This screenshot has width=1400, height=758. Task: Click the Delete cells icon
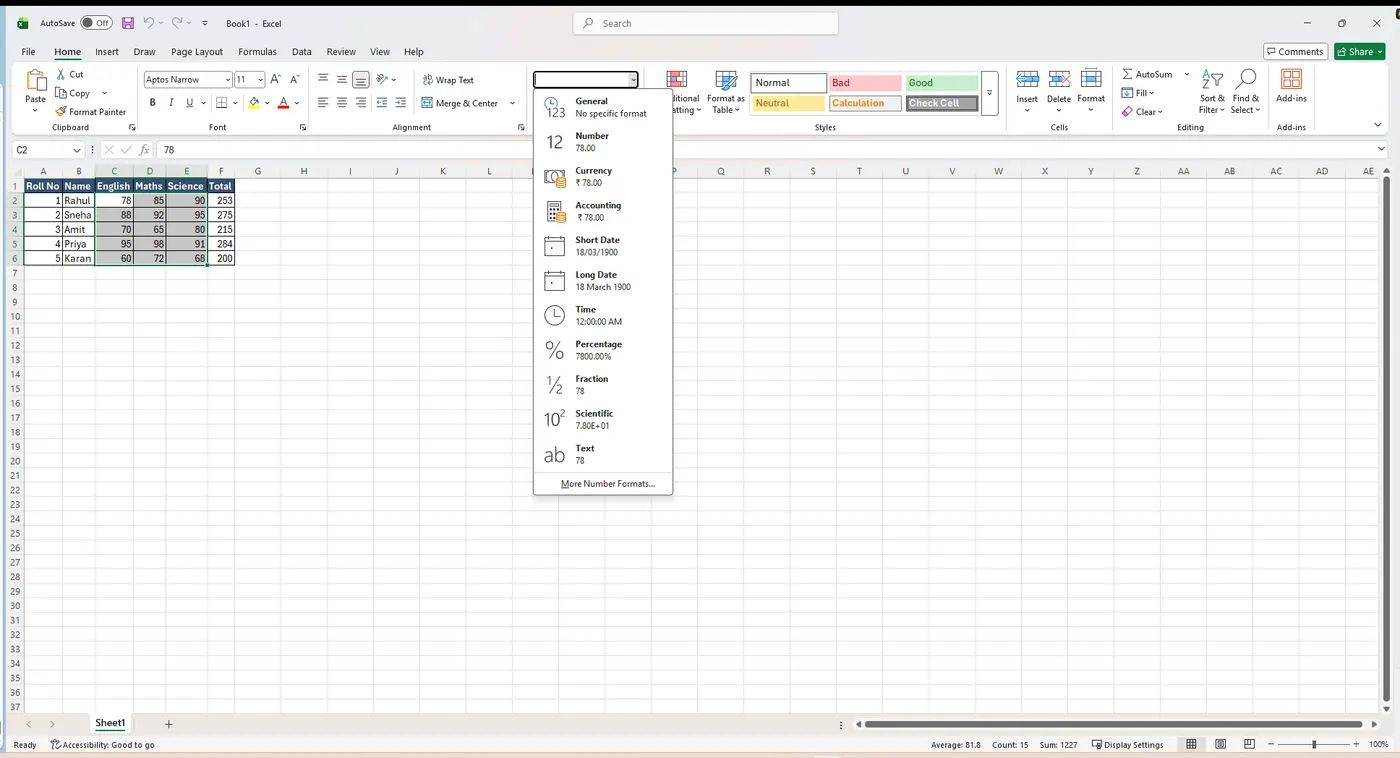(x=1059, y=79)
